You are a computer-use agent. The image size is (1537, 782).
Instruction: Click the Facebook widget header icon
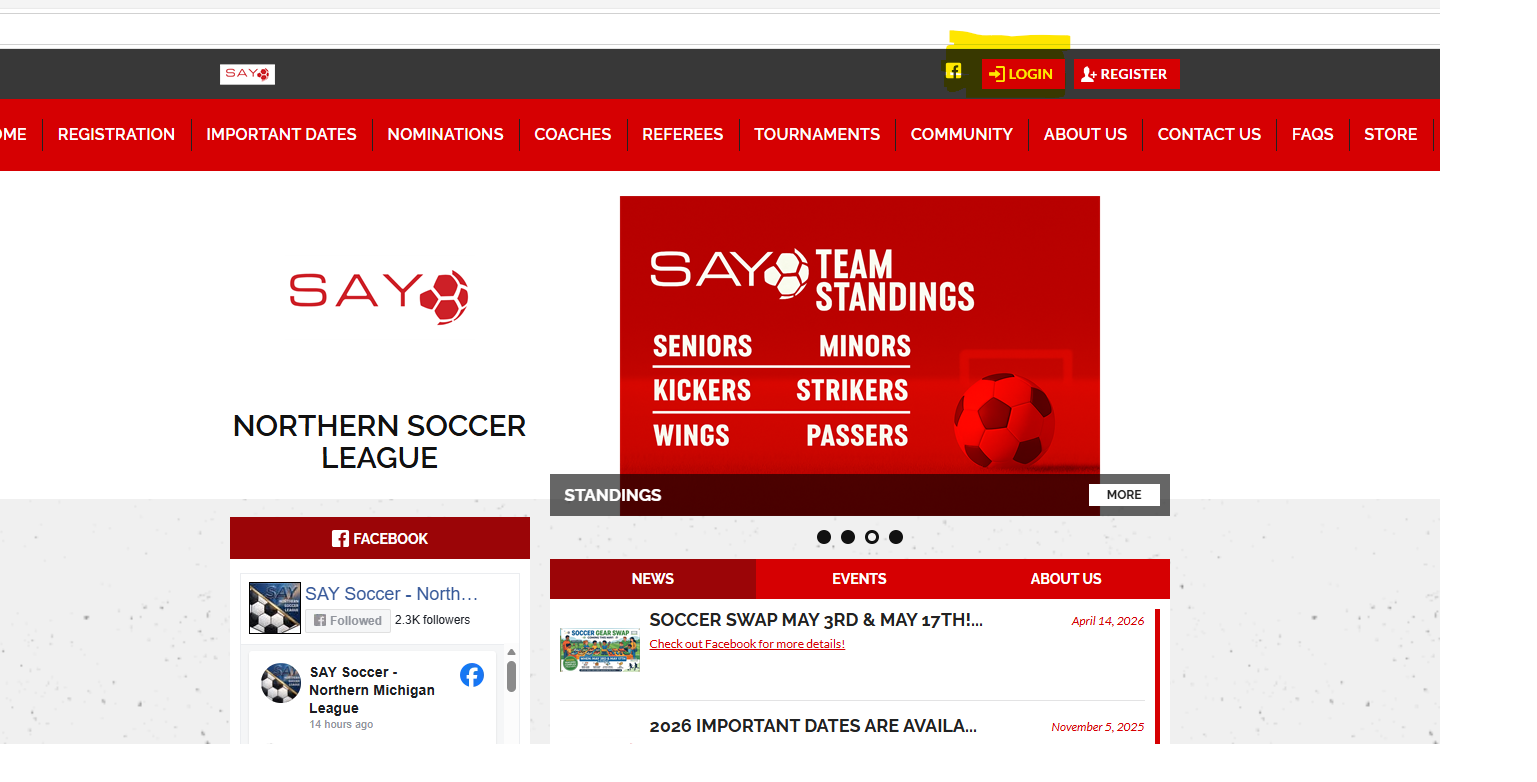[340, 539]
